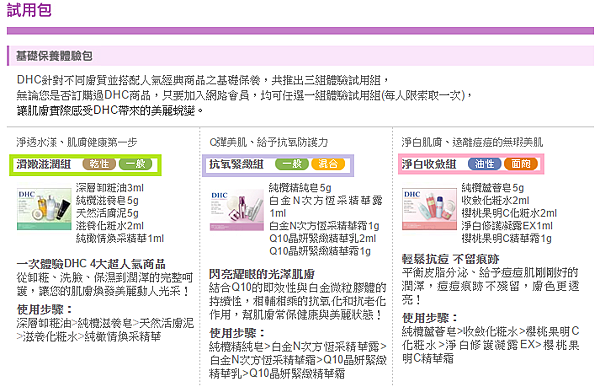600x387 pixels.
Task: Click the 閃亮耀眼的光澤肌膚 headline
Action: pos(262,274)
